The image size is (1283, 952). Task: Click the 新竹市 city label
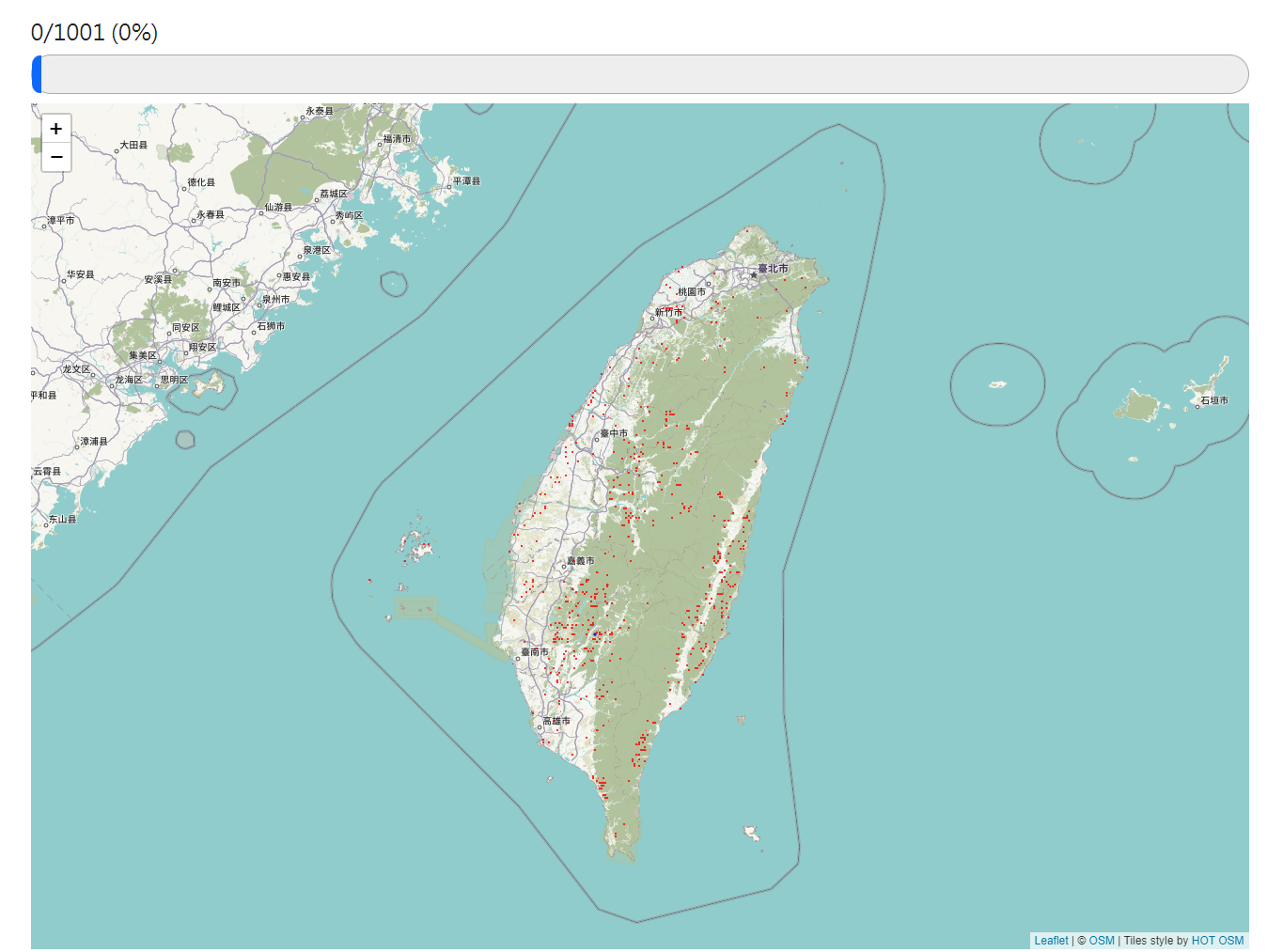pos(668,312)
